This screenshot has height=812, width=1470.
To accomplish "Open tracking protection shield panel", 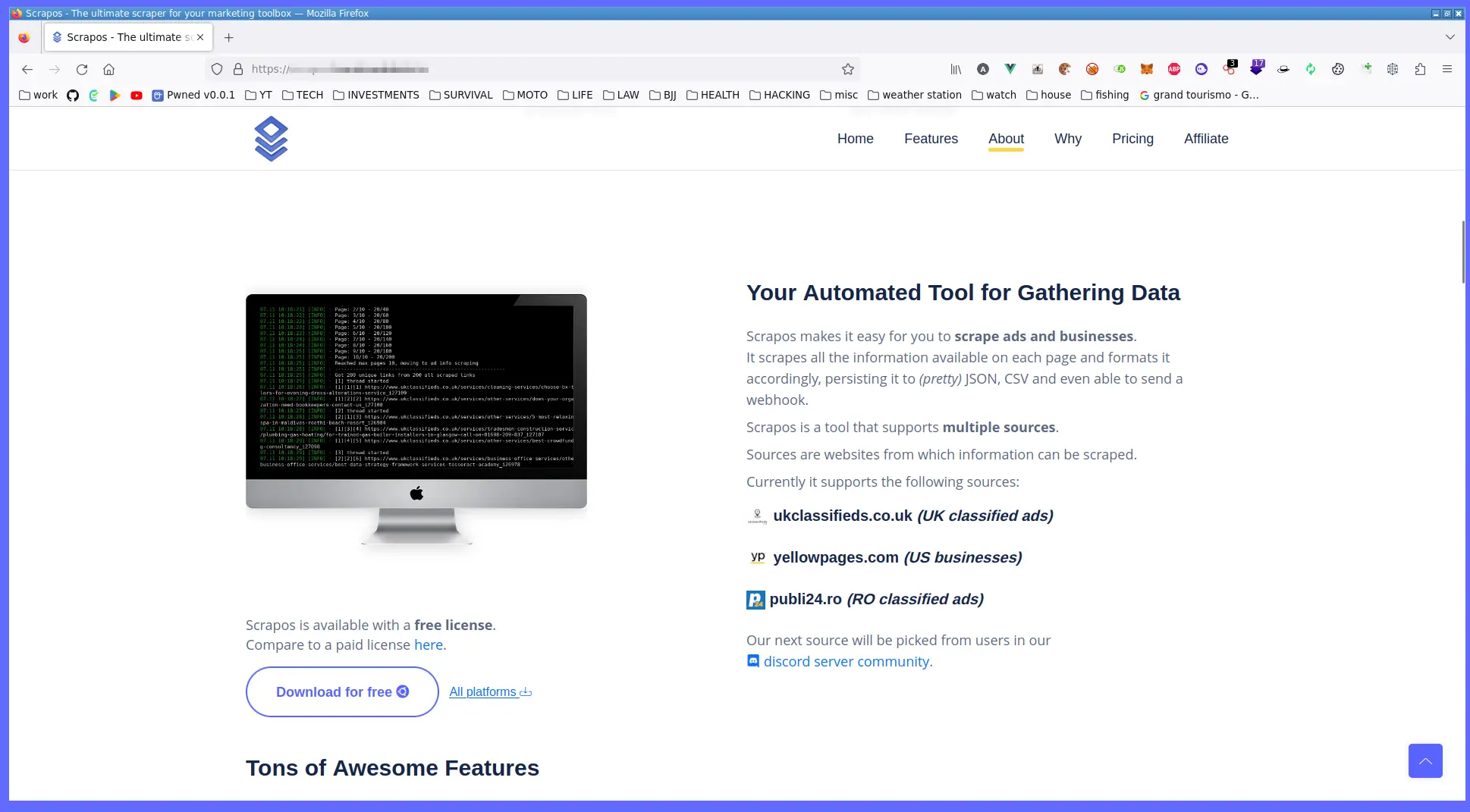I will (x=217, y=69).
